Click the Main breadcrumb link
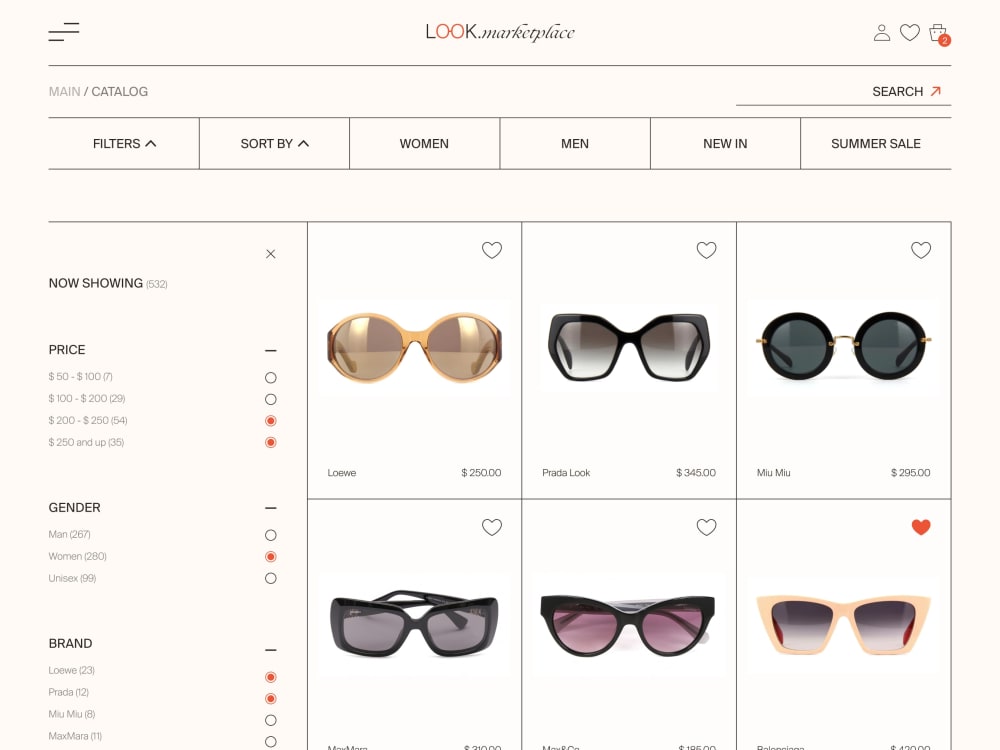 point(64,91)
